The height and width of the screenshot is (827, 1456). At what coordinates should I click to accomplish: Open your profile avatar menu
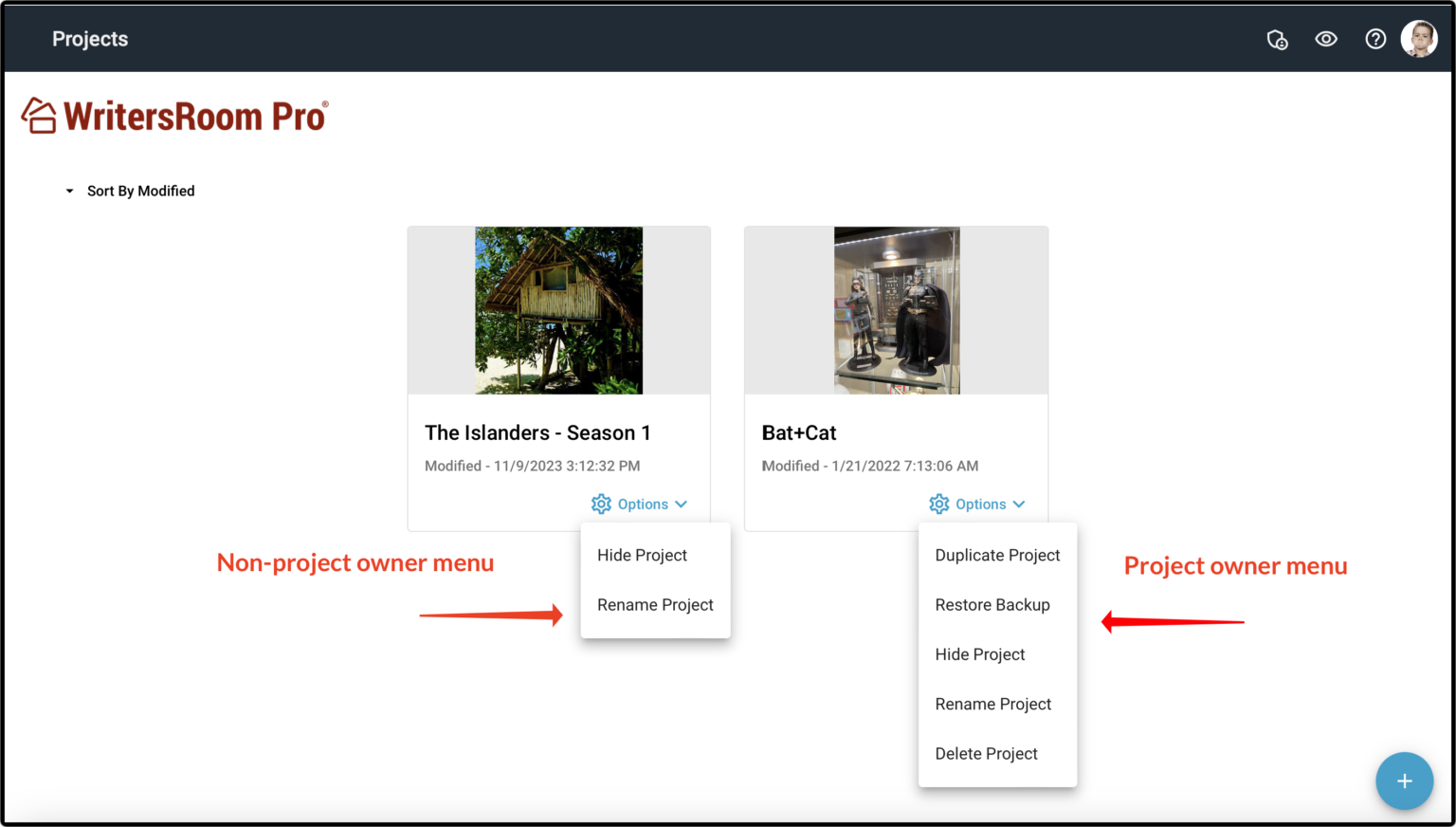pos(1419,38)
